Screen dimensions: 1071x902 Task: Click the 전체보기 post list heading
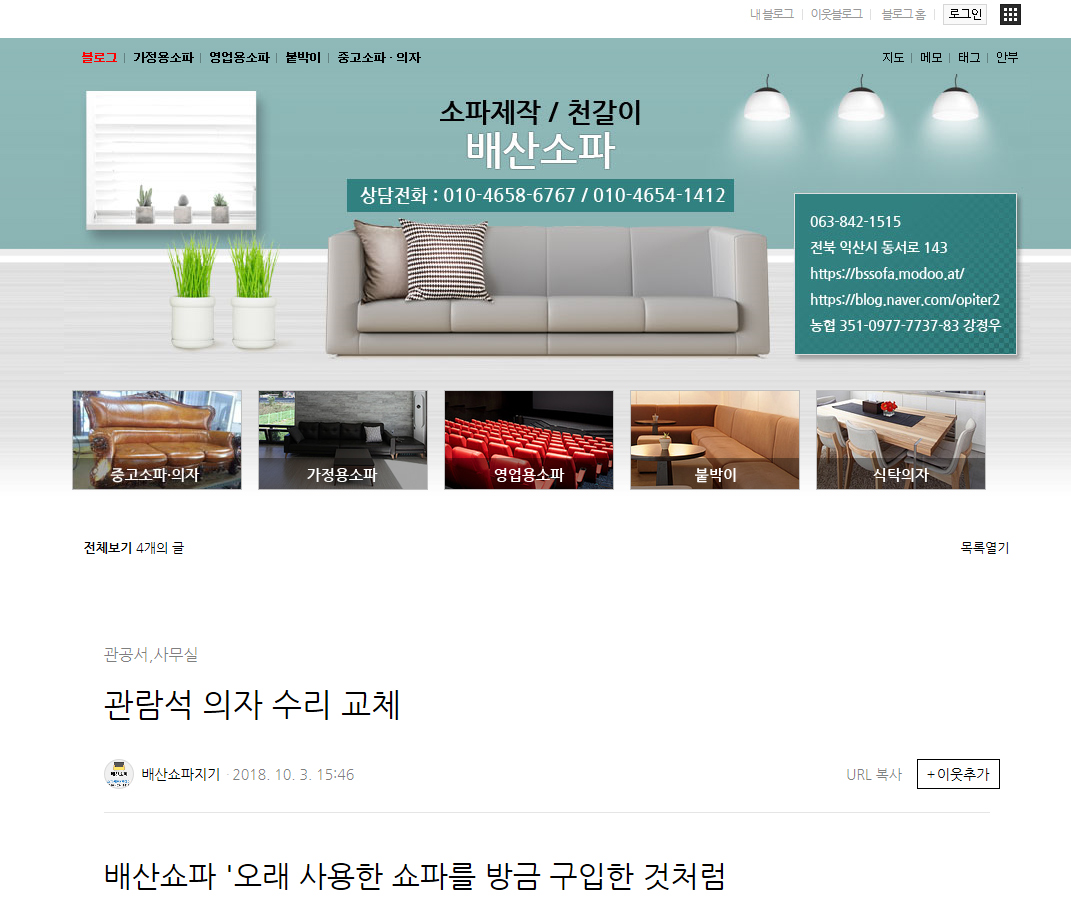pyautogui.click(x=108, y=548)
